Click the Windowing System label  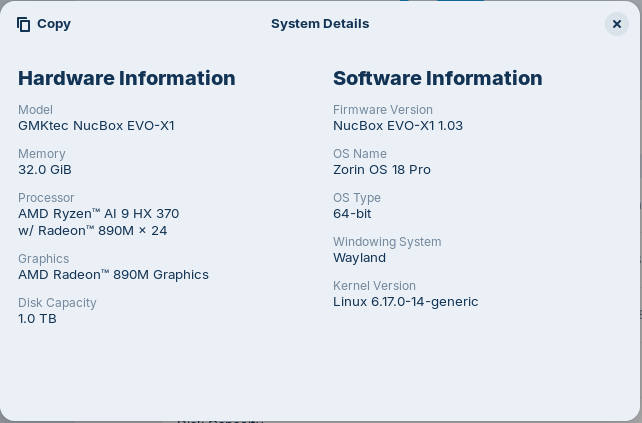386,242
